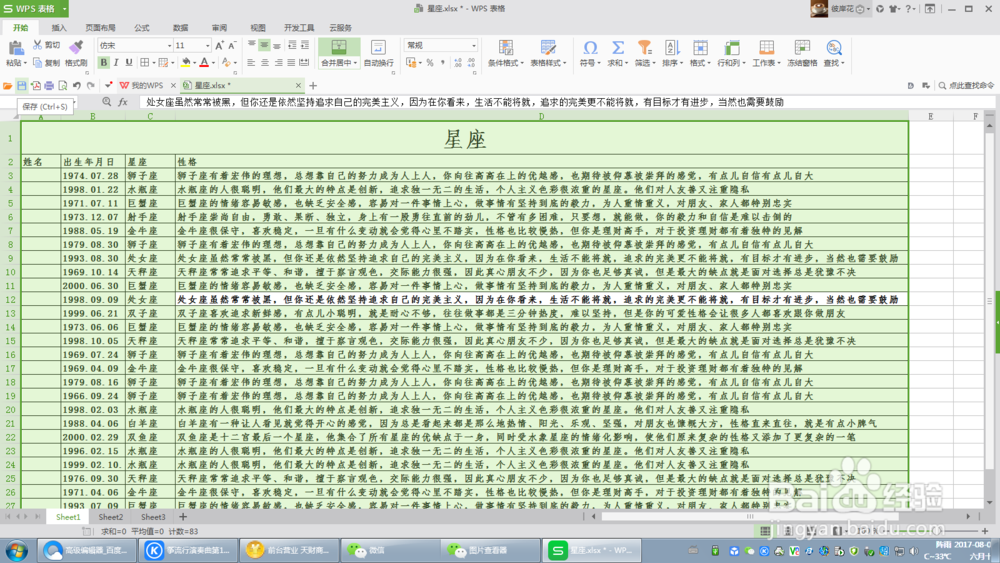Click the Sort (排序) A-Z icon

coord(672,48)
